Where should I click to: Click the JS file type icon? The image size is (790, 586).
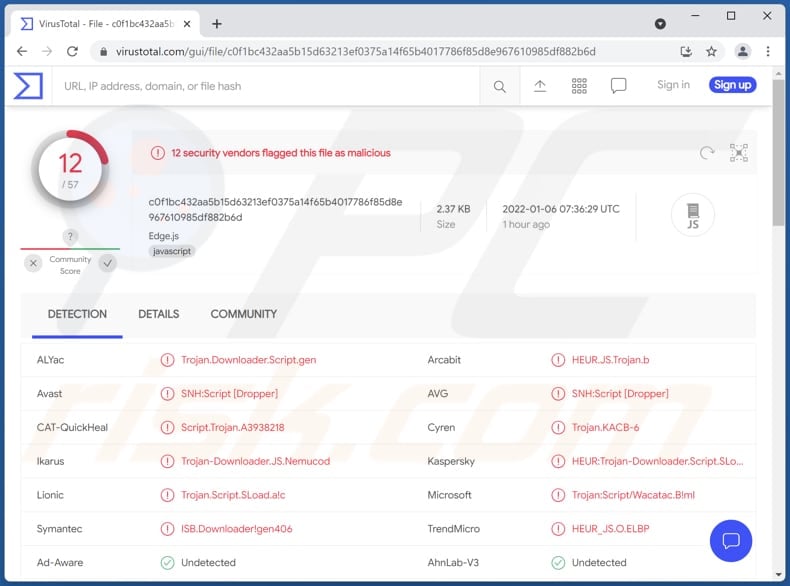point(693,215)
